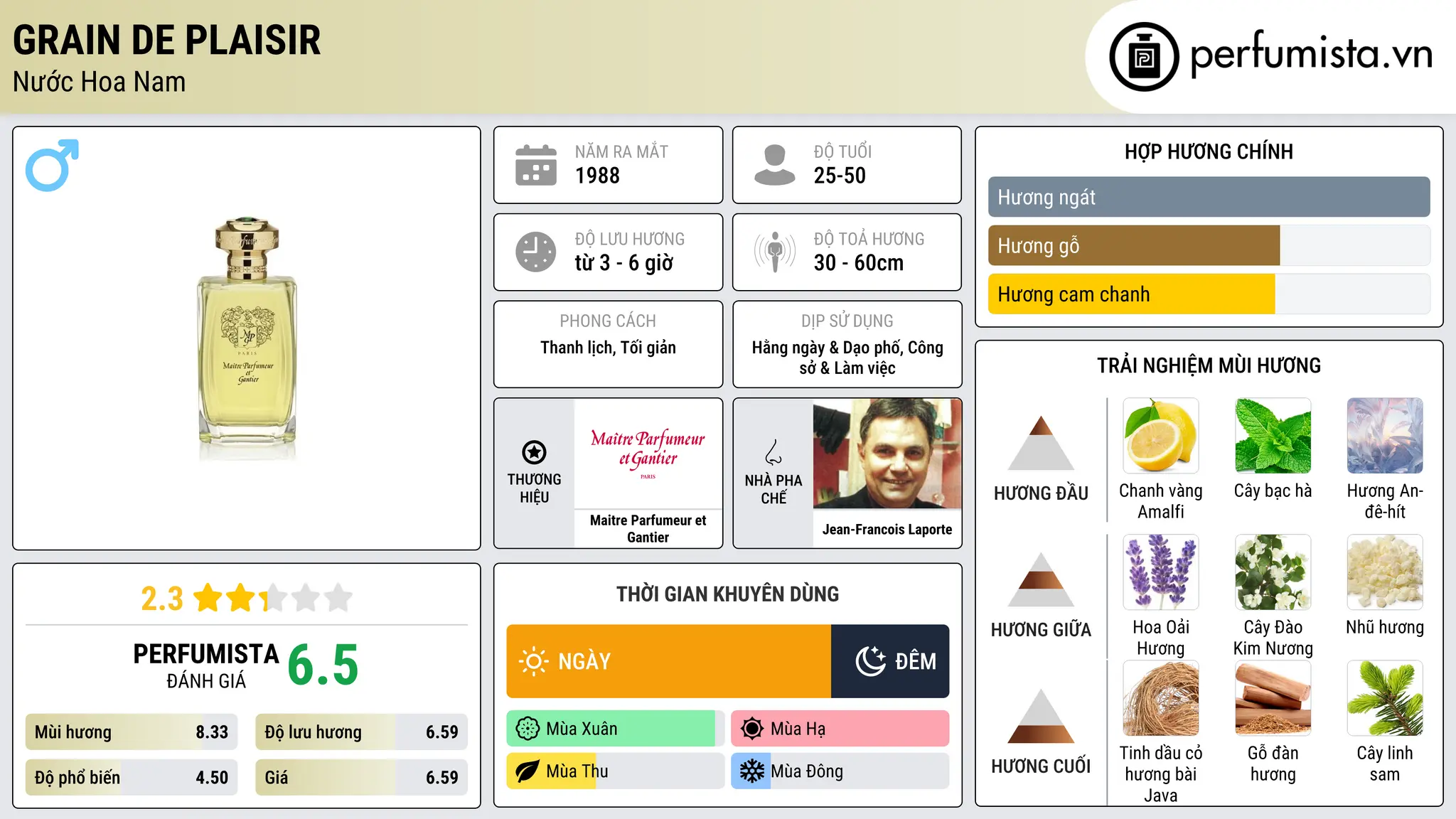This screenshot has height=819, width=1456.
Task: Click the Giá 6.59 score bar
Action: [x=361, y=777]
